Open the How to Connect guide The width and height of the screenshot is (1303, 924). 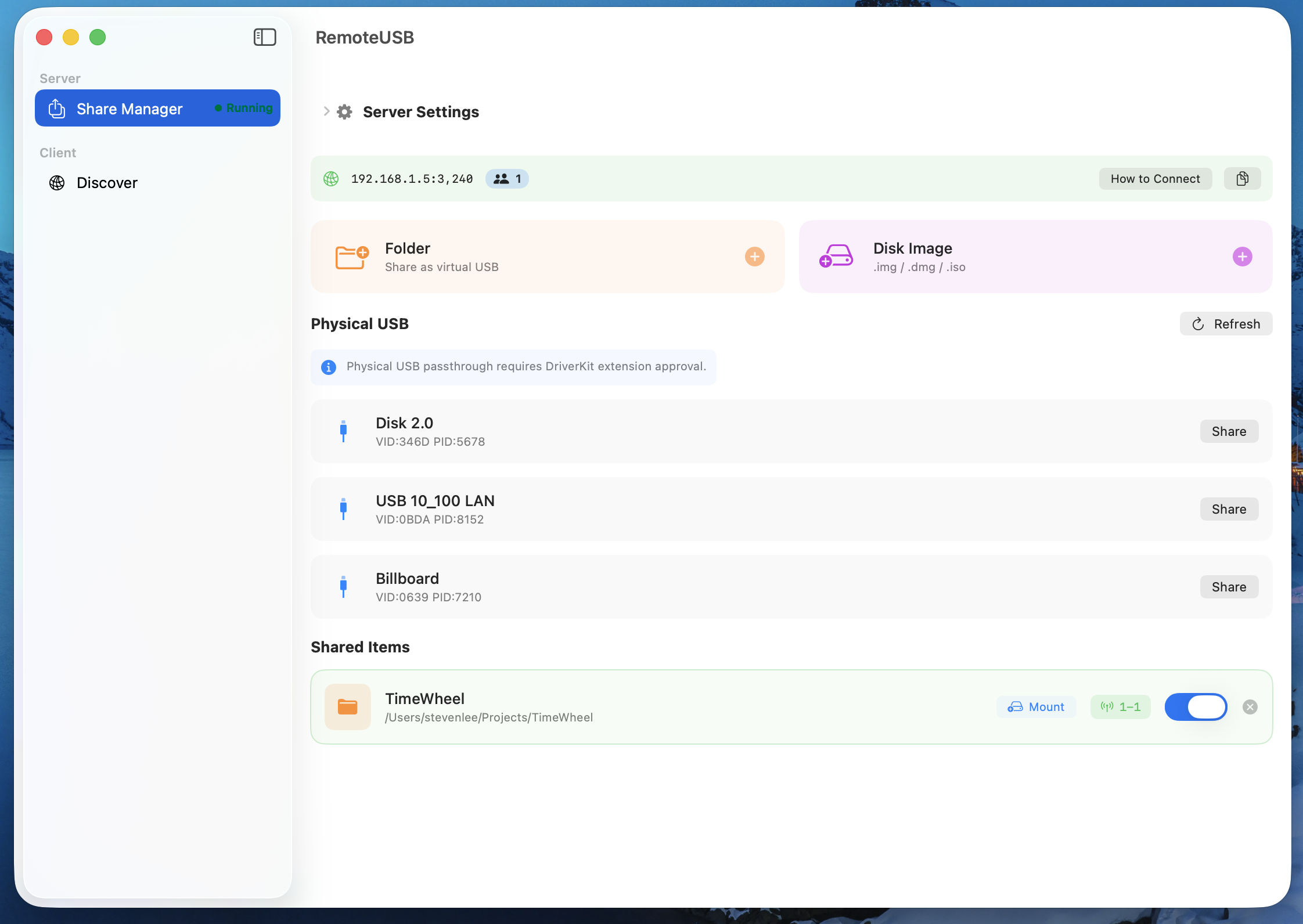coord(1155,179)
